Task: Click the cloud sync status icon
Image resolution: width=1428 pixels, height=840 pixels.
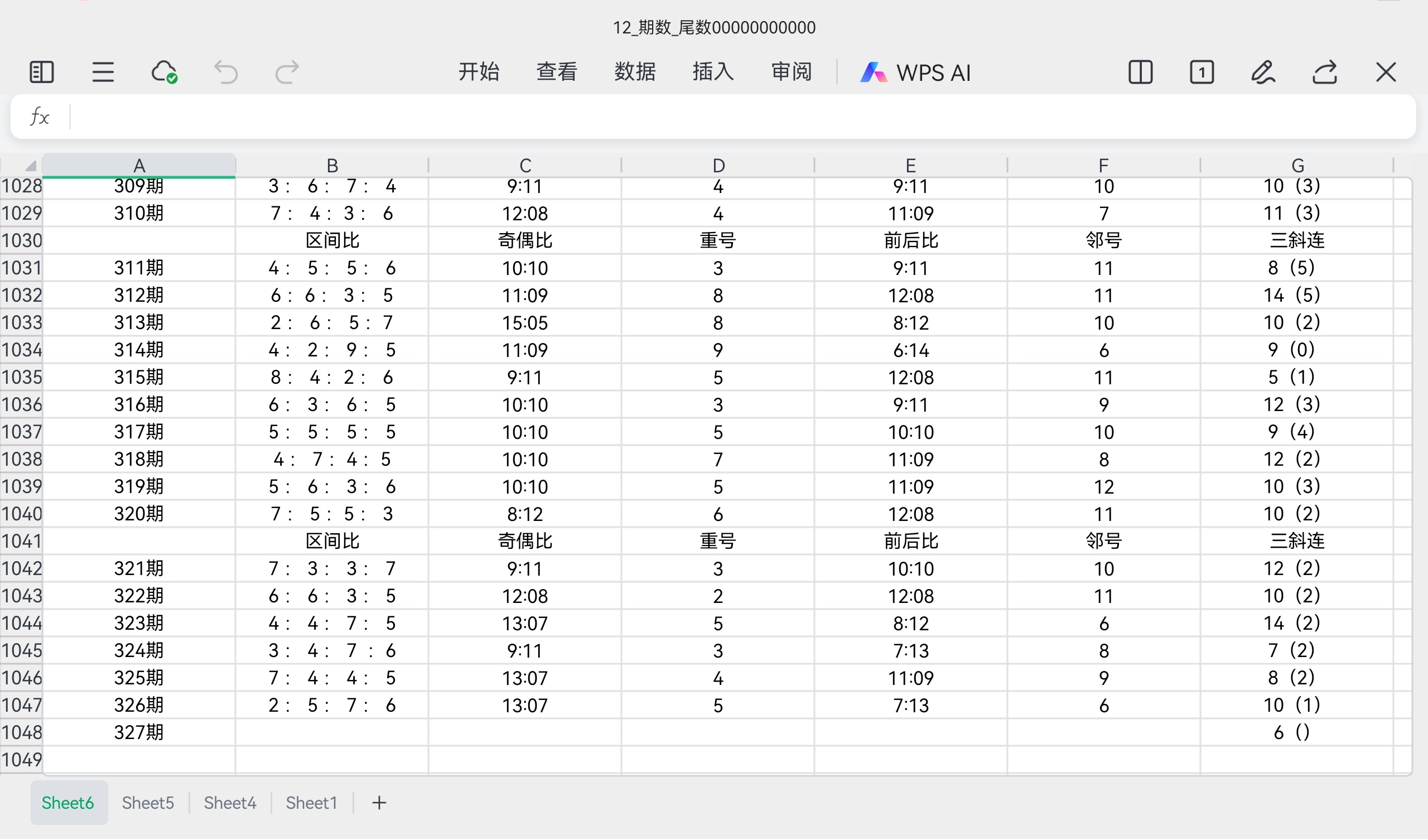Action: tap(165, 73)
